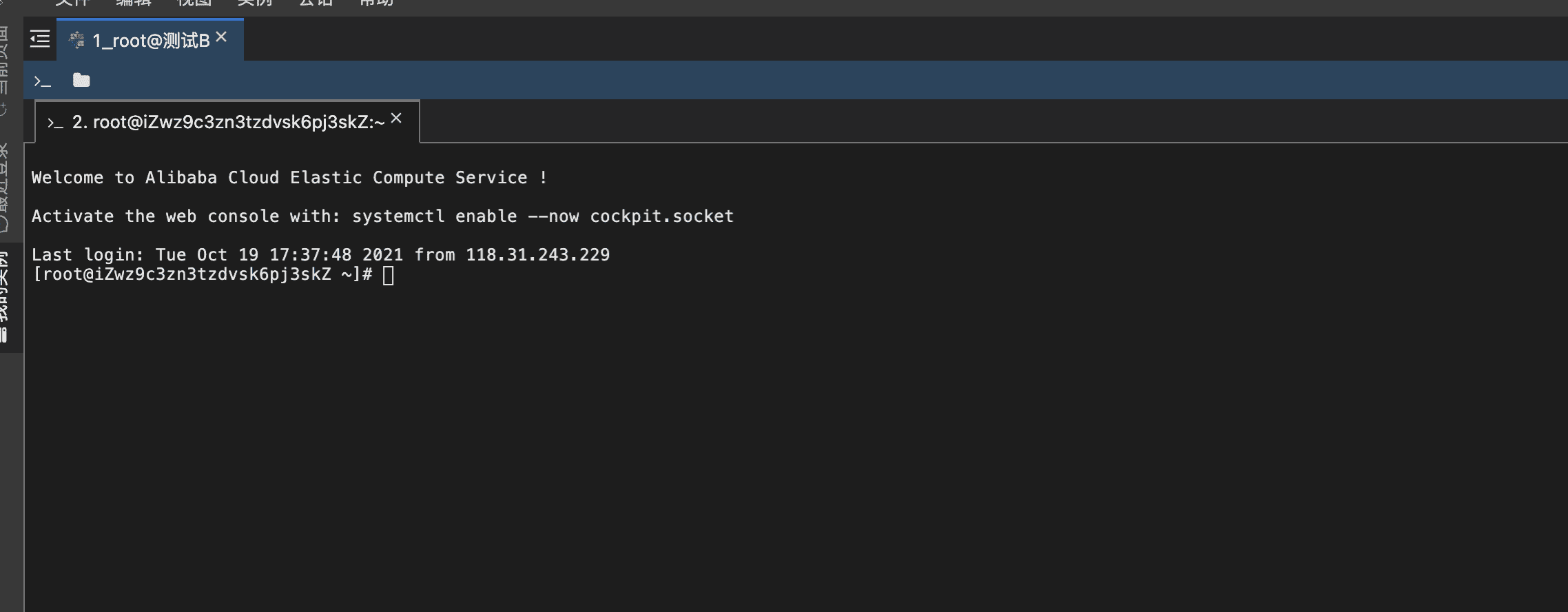Open the 编辑 (Edit) menu
The height and width of the screenshot is (612, 1568).
click(133, 3)
